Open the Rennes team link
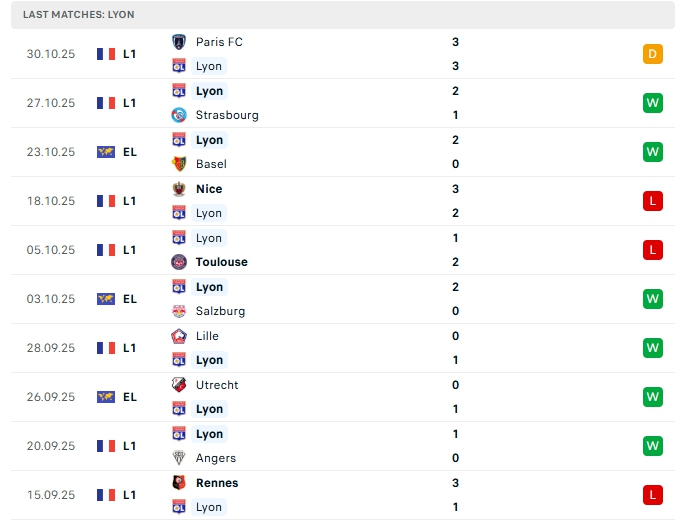The image size is (687, 521). pyautogui.click(x=217, y=483)
